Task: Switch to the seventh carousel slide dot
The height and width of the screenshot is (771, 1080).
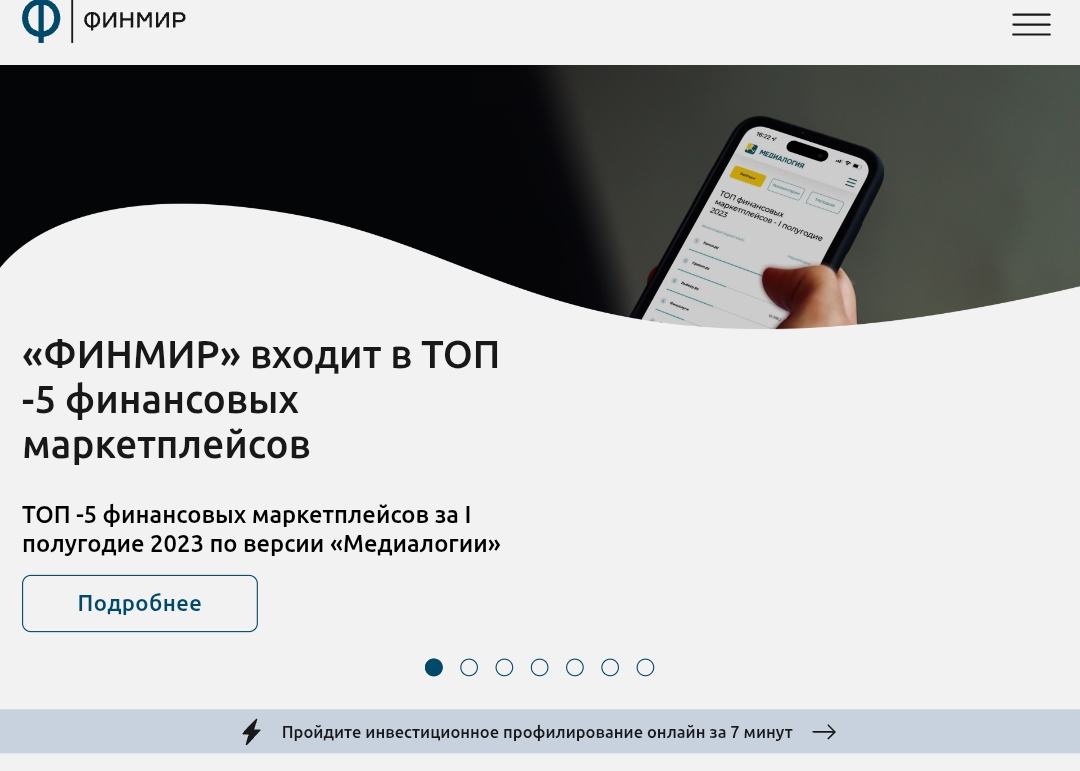Action: (645, 668)
